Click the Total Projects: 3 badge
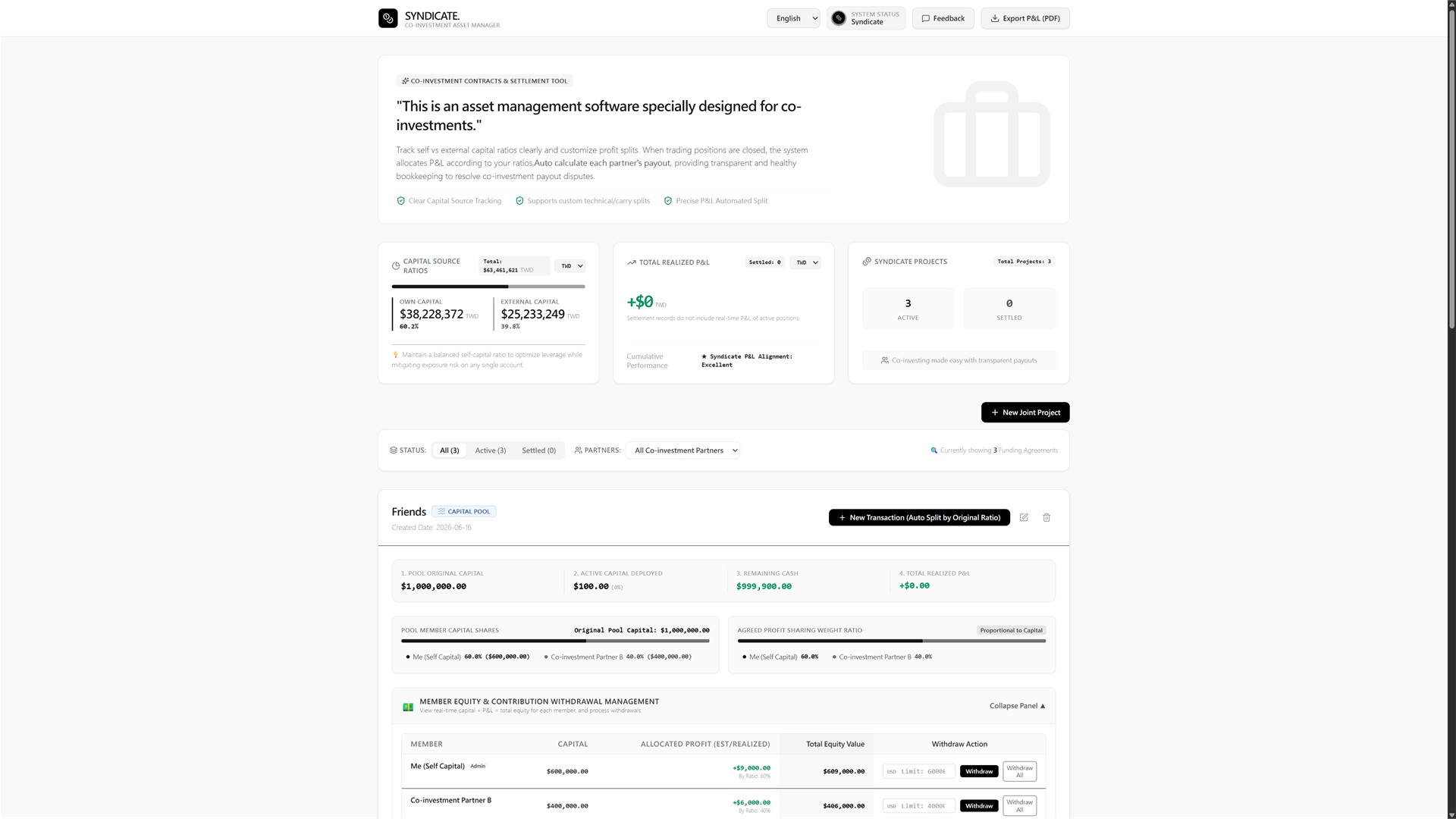This screenshot has width=1456, height=819. click(x=1025, y=262)
